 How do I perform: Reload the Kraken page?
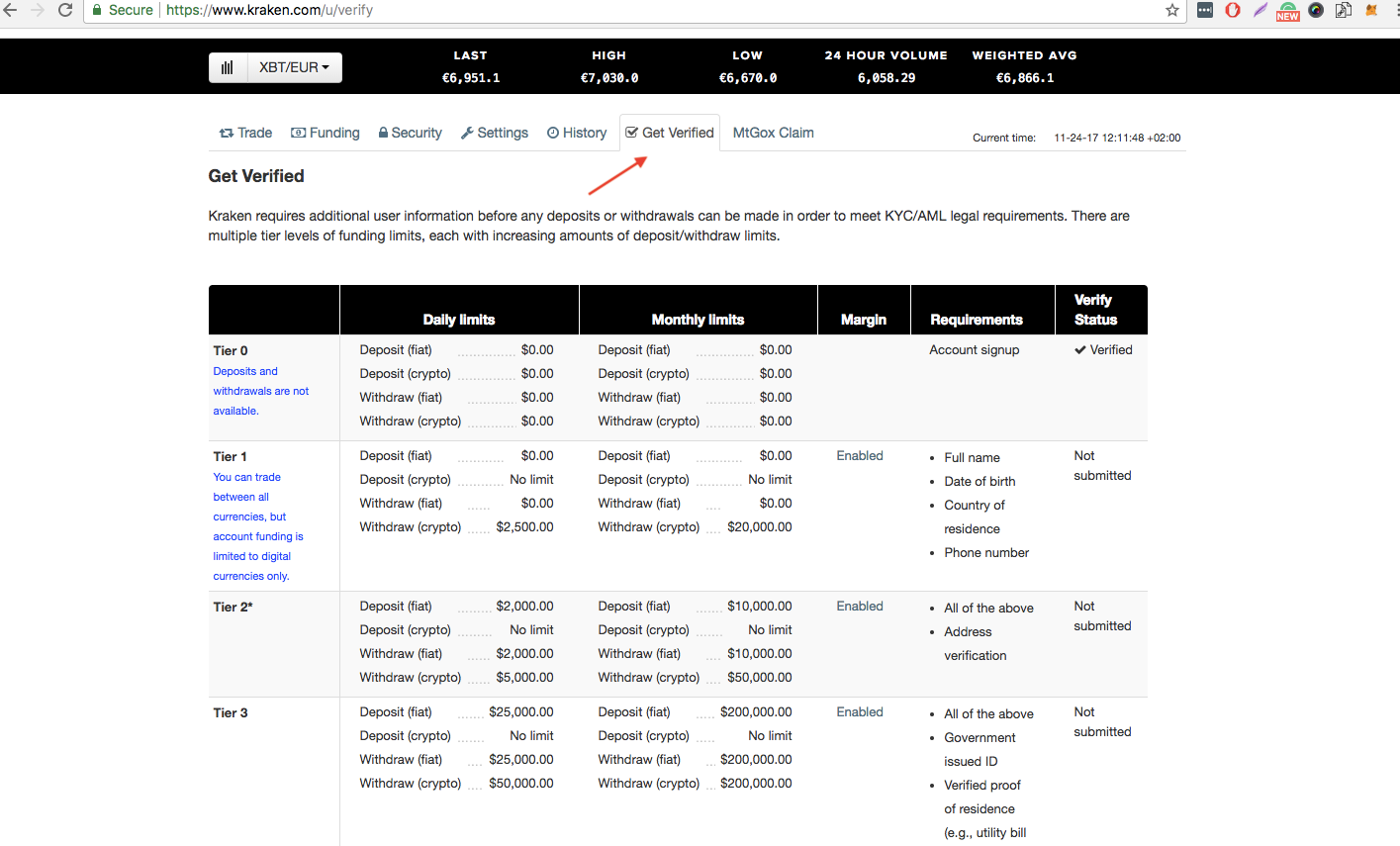[65, 10]
